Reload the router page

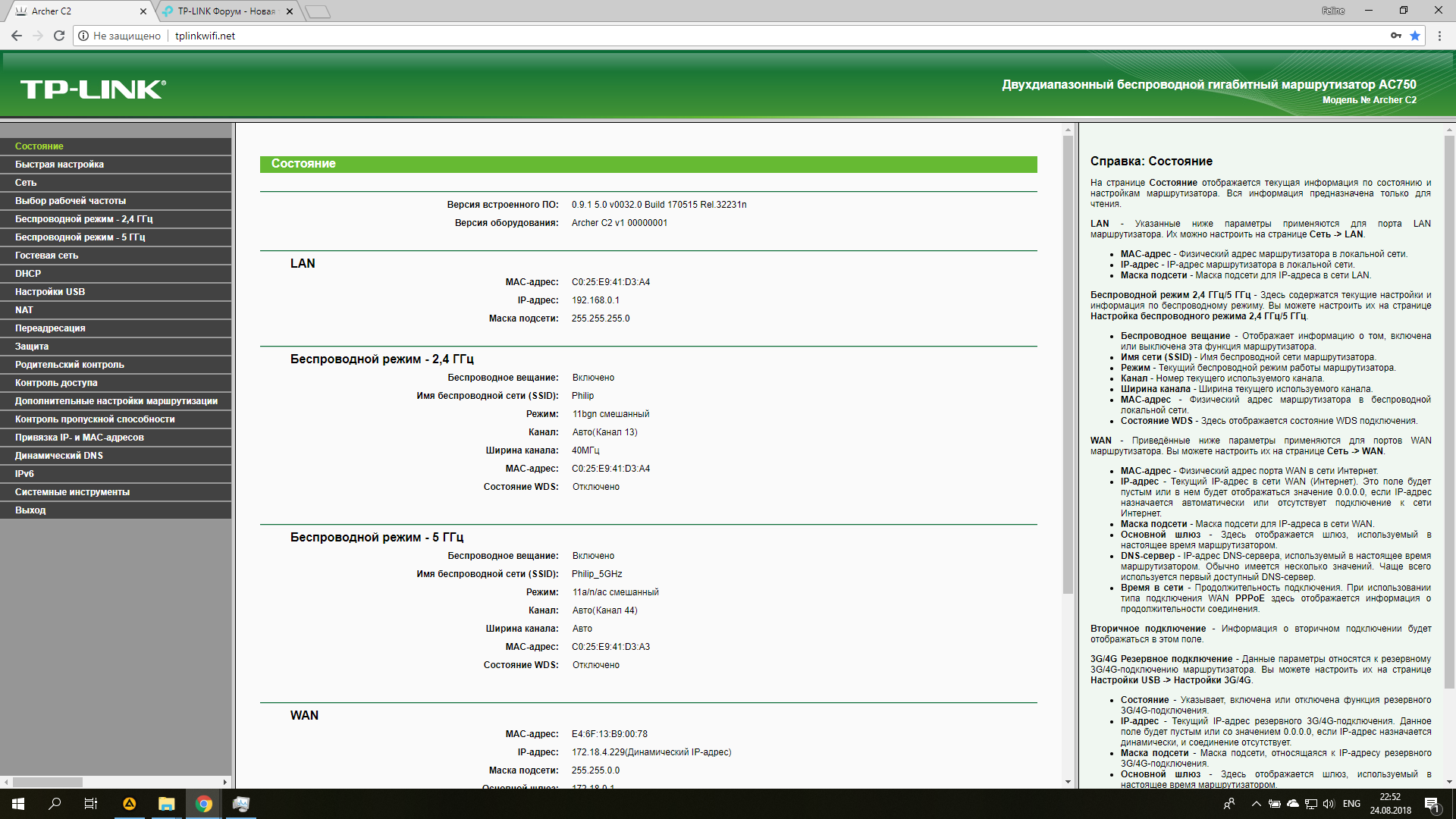(x=59, y=36)
